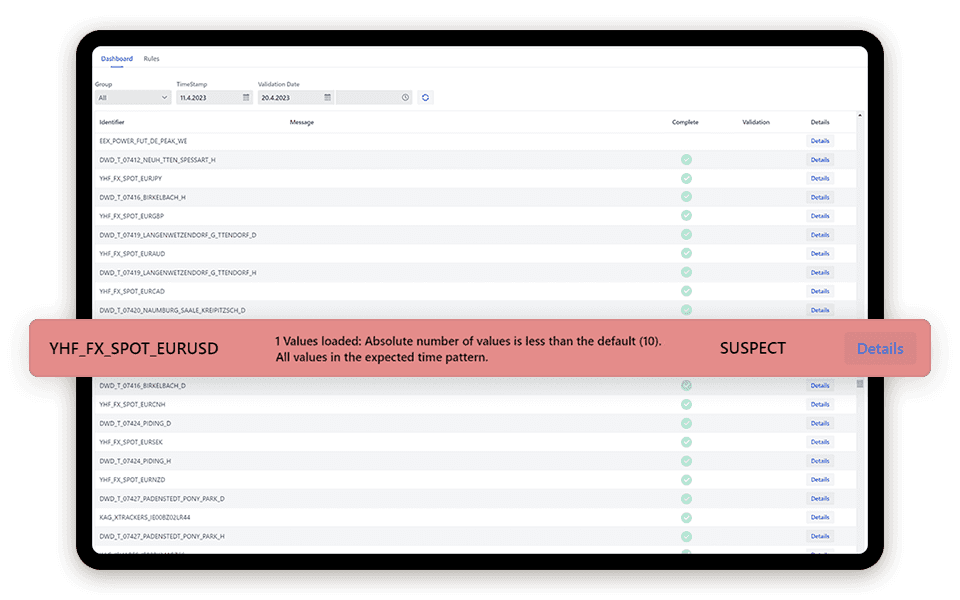Click Details for YHF_FX_SPOT_EURGBP

[x=820, y=216]
